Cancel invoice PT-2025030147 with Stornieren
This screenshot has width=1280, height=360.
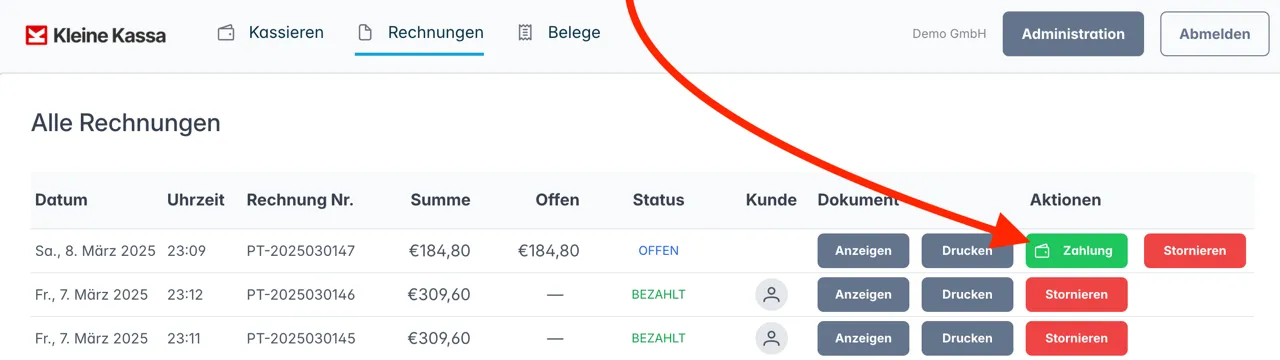click(1195, 251)
